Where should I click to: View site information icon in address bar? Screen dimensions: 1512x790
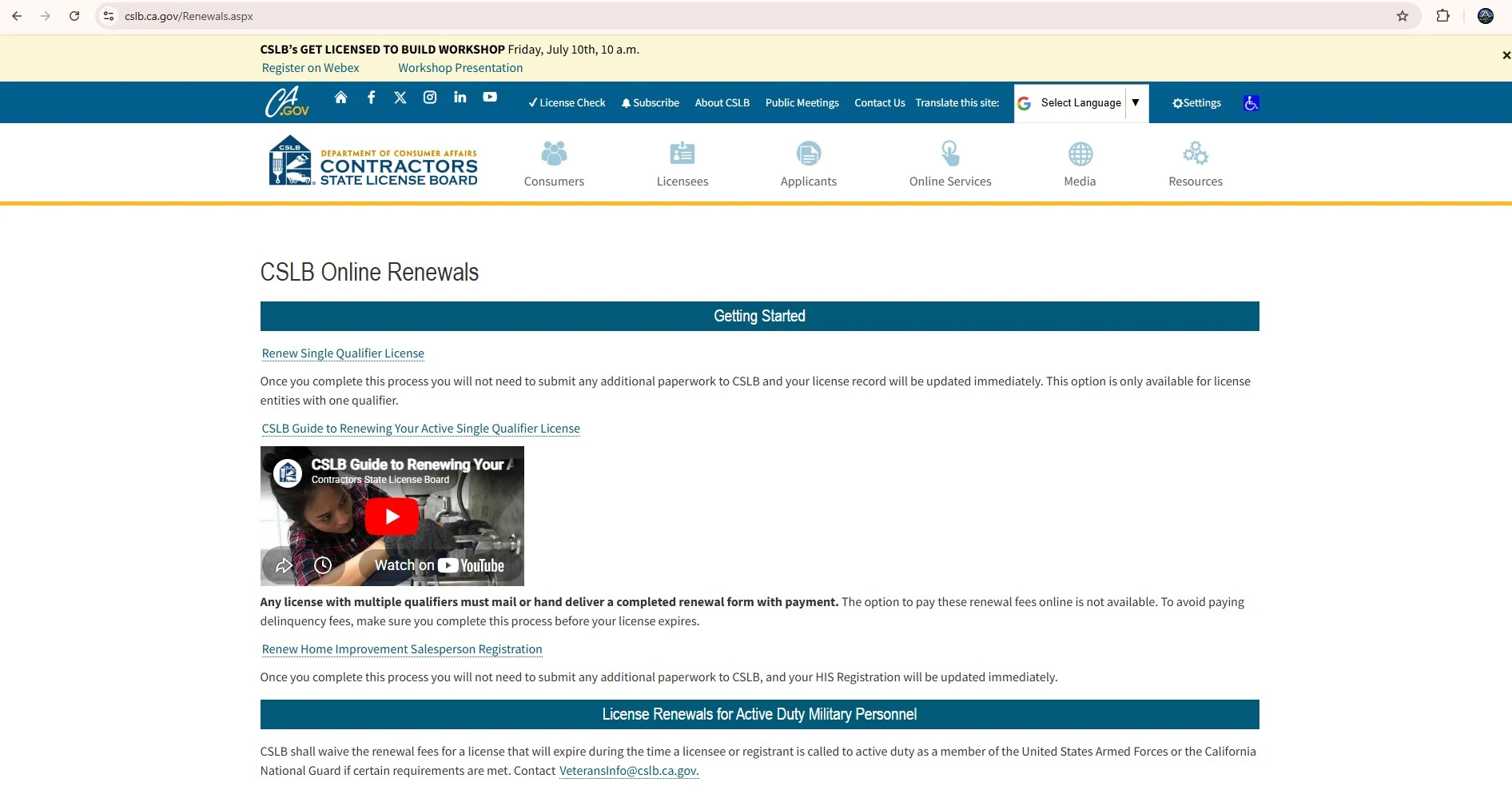coord(109,16)
